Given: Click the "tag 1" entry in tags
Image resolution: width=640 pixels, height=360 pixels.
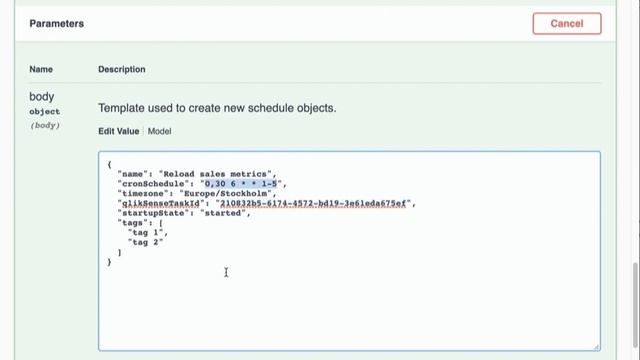Looking at the screenshot, I should [145, 233].
